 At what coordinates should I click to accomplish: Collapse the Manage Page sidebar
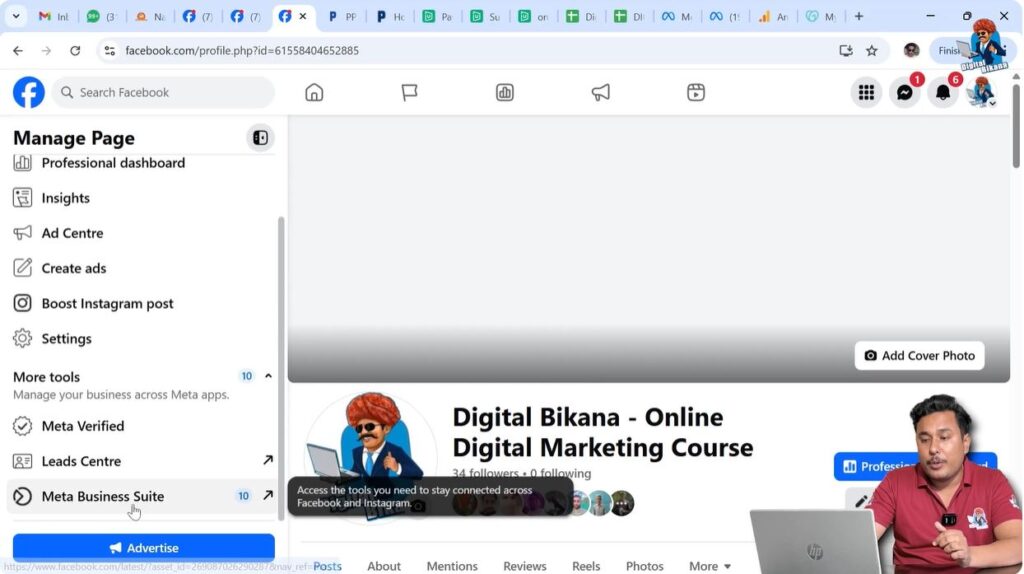(x=260, y=138)
